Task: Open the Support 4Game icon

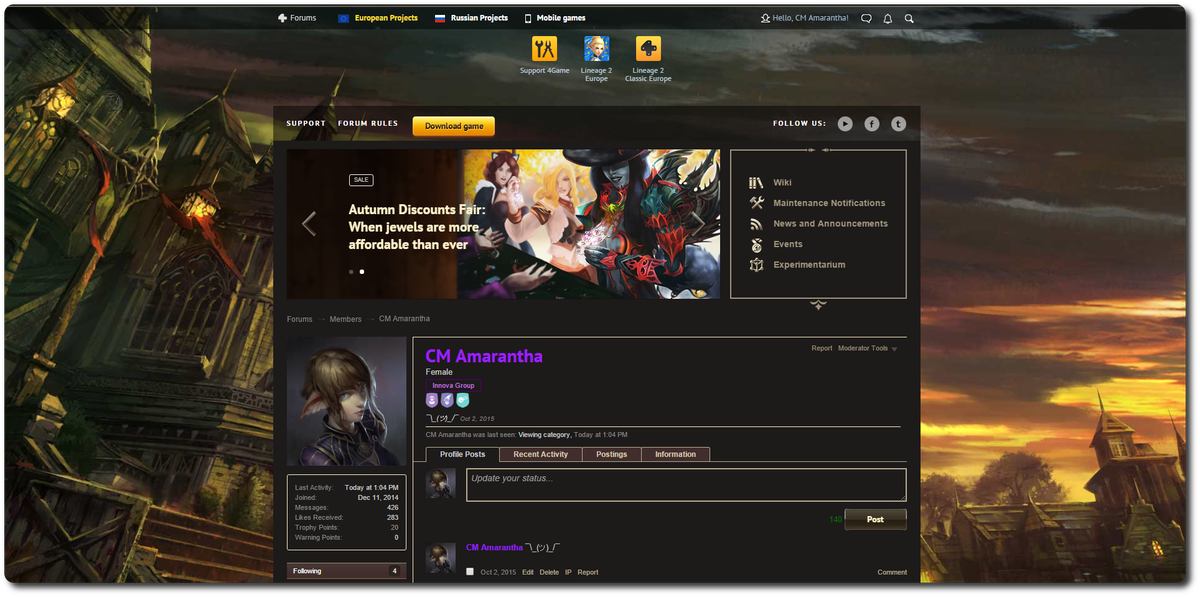Action: [545, 49]
